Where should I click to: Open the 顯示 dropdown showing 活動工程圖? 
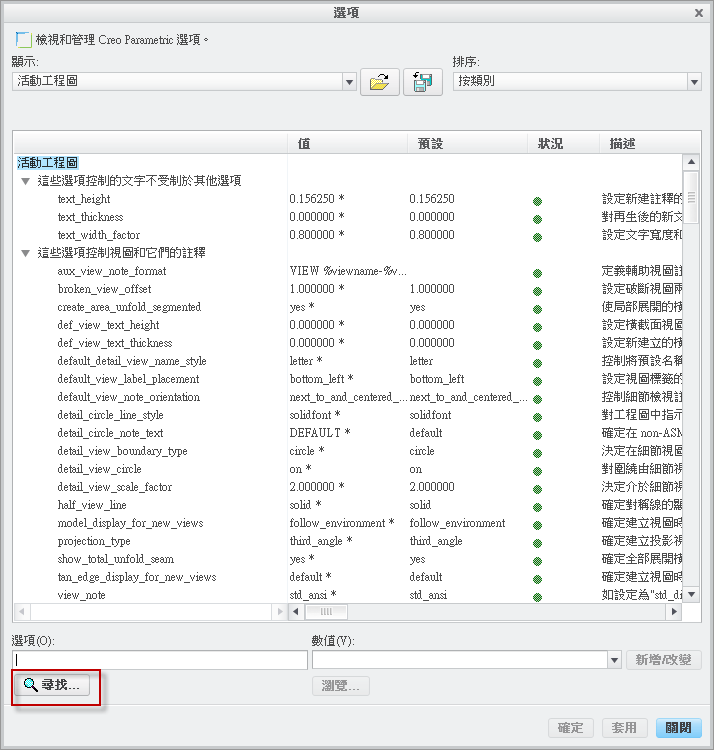[350, 82]
